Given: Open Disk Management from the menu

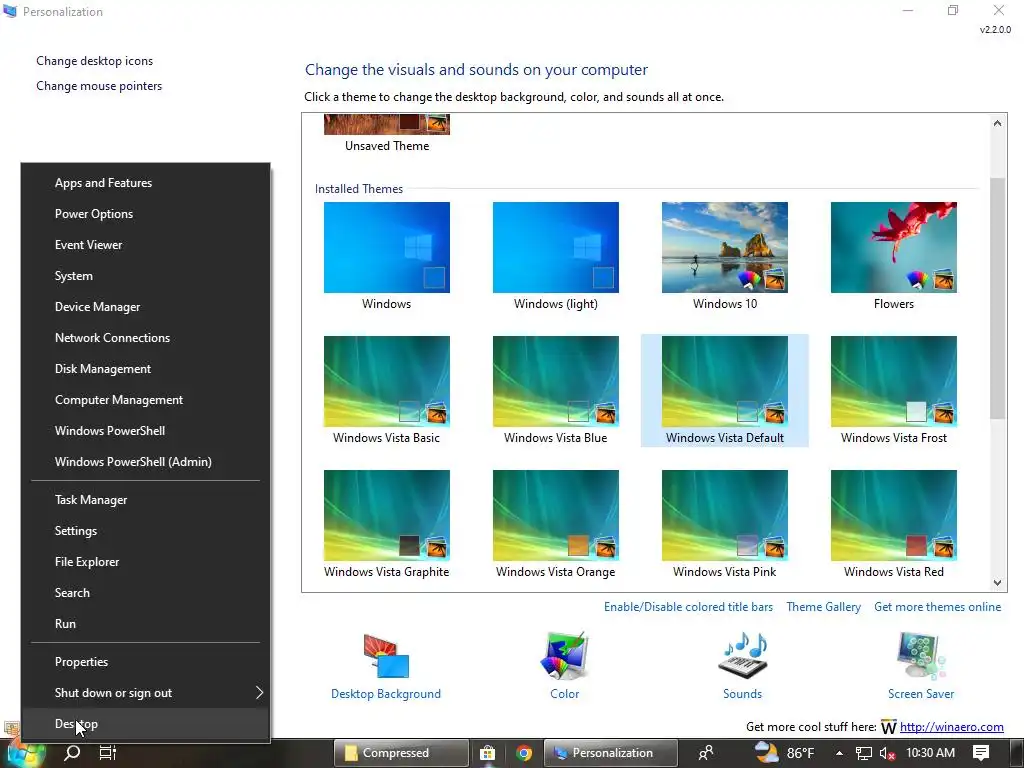Looking at the screenshot, I should [146, 369].
